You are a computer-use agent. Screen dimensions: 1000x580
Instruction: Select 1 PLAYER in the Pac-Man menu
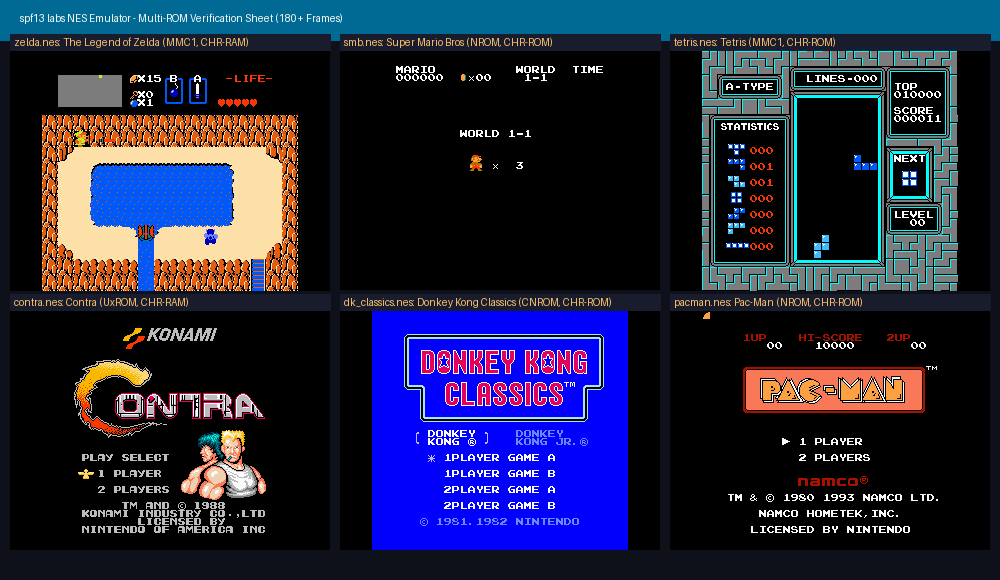pos(830,442)
